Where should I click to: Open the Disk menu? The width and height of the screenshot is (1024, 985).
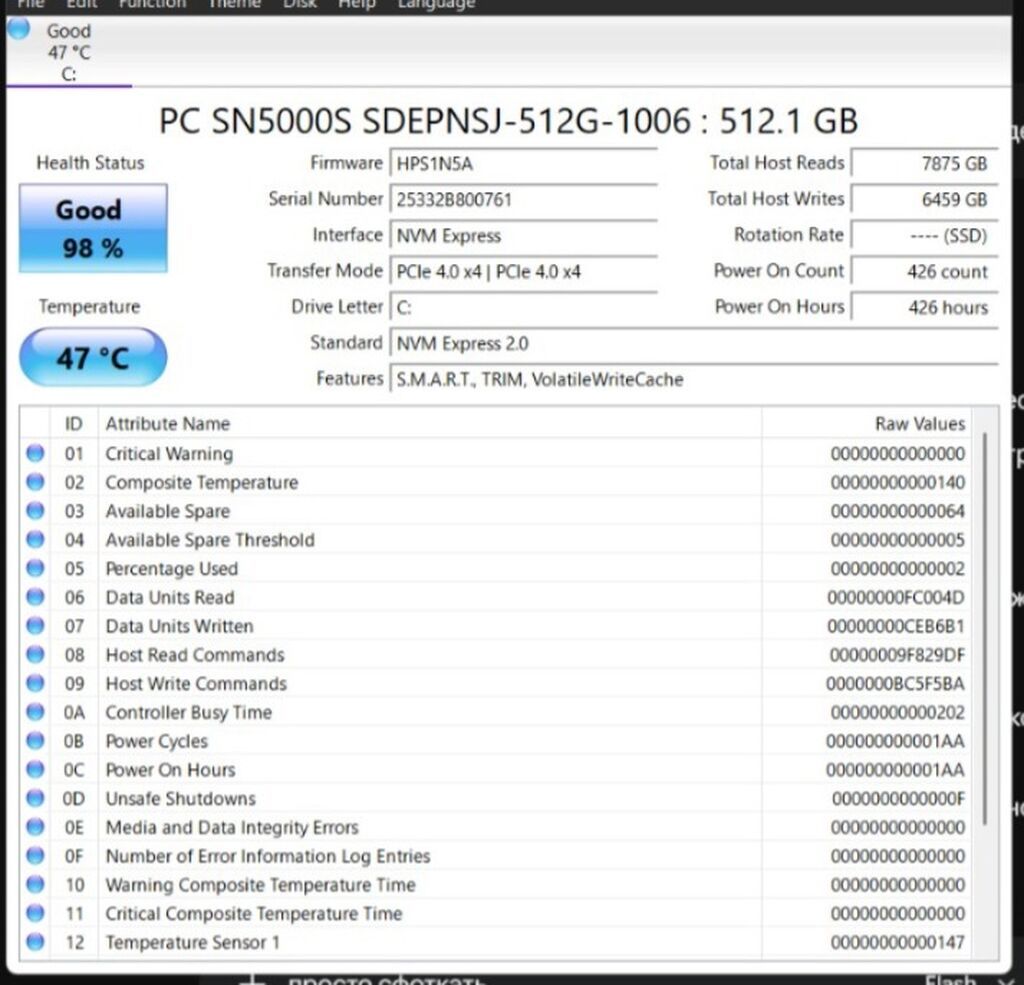[300, 4]
